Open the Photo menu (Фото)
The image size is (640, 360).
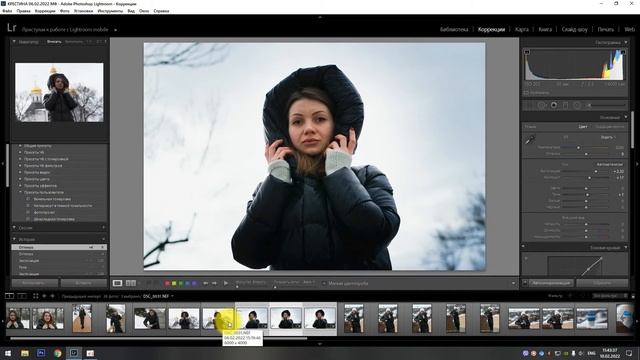pos(64,11)
